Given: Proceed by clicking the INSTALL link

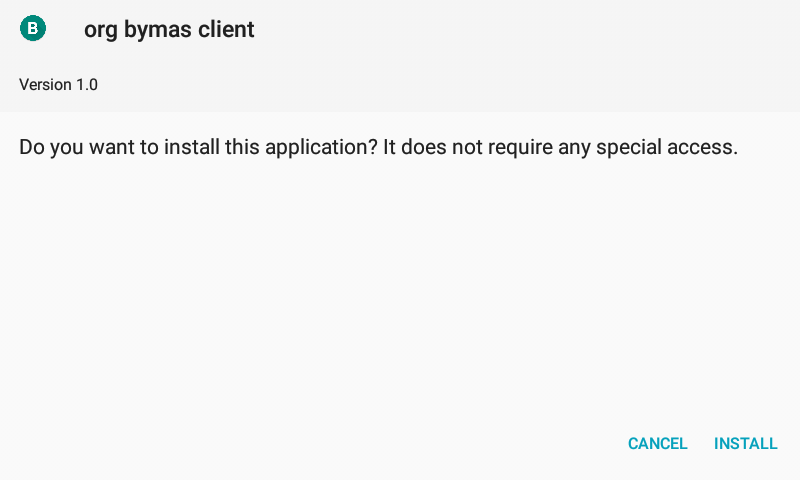Looking at the screenshot, I should [745, 444].
